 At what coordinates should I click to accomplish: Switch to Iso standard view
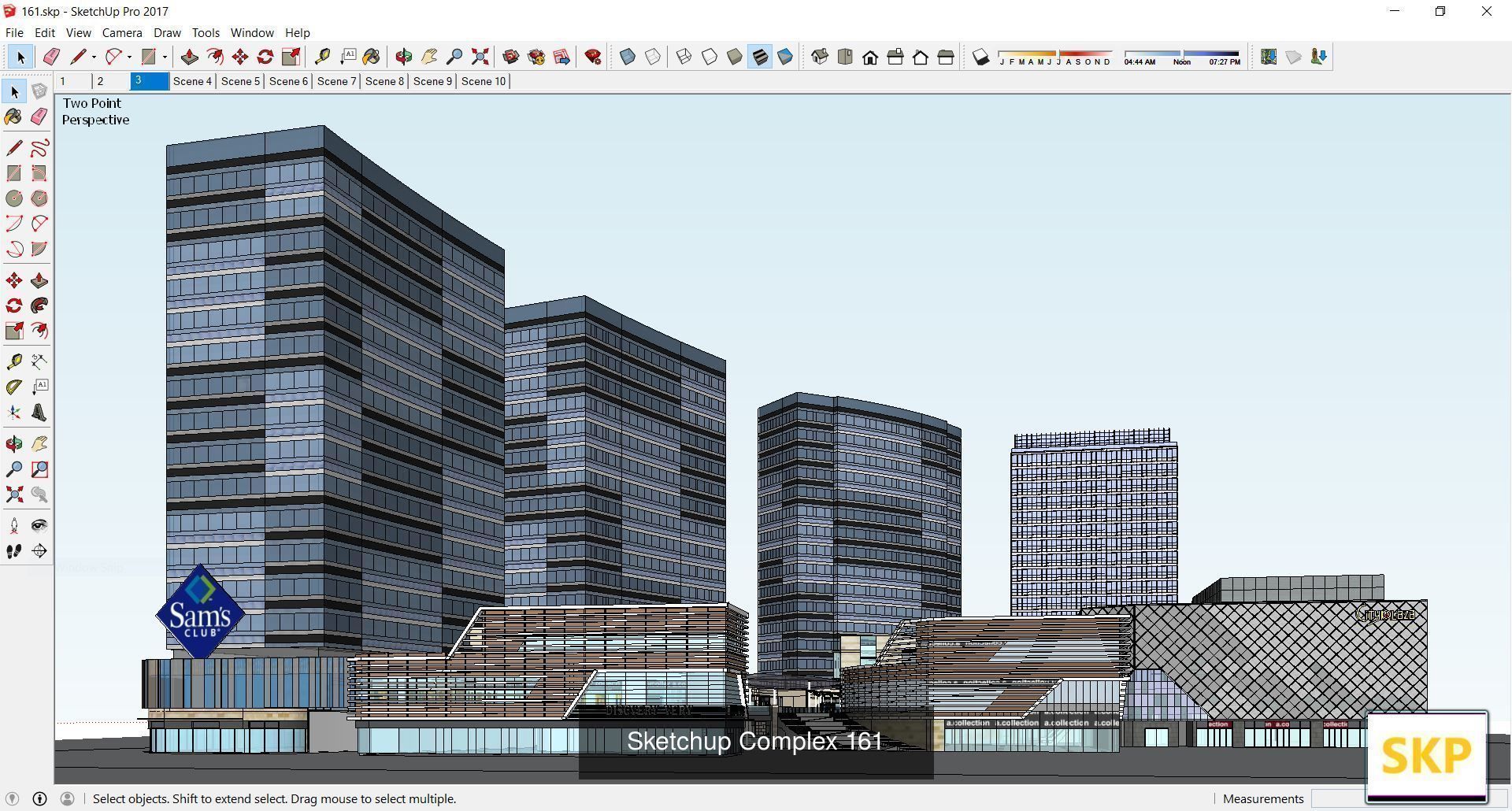click(820, 57)
